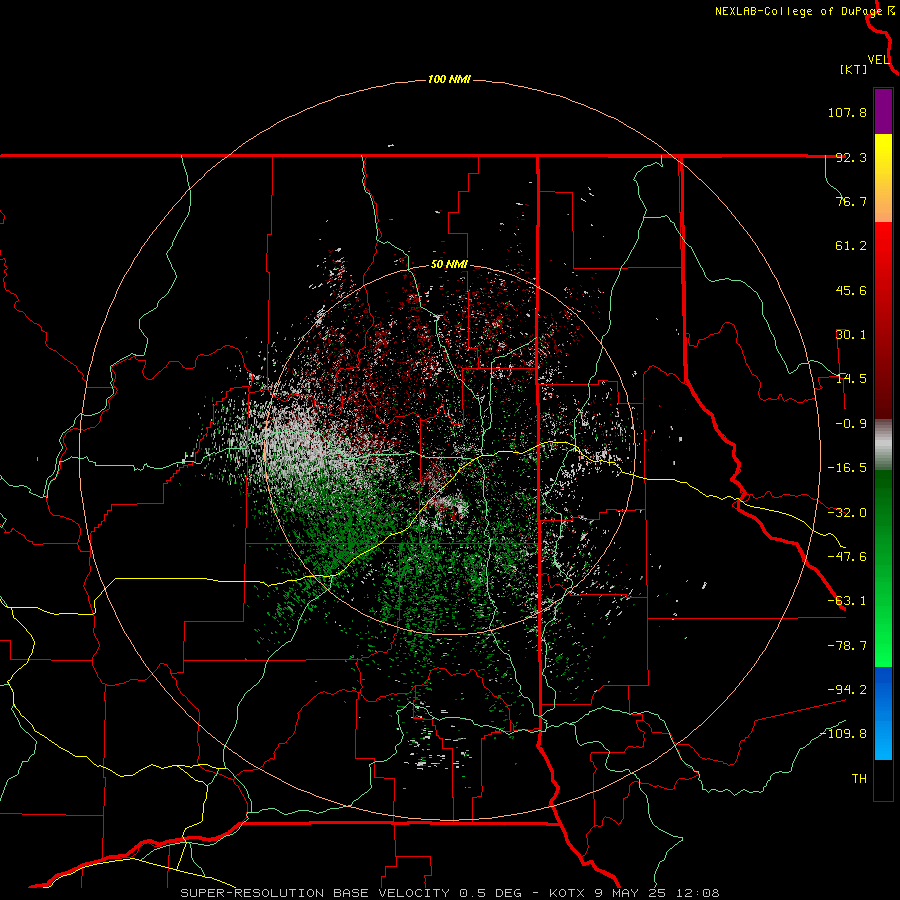Click the 92.3 legend value
Viewport: 900px width, 900px height.
[x=851, y=157]
